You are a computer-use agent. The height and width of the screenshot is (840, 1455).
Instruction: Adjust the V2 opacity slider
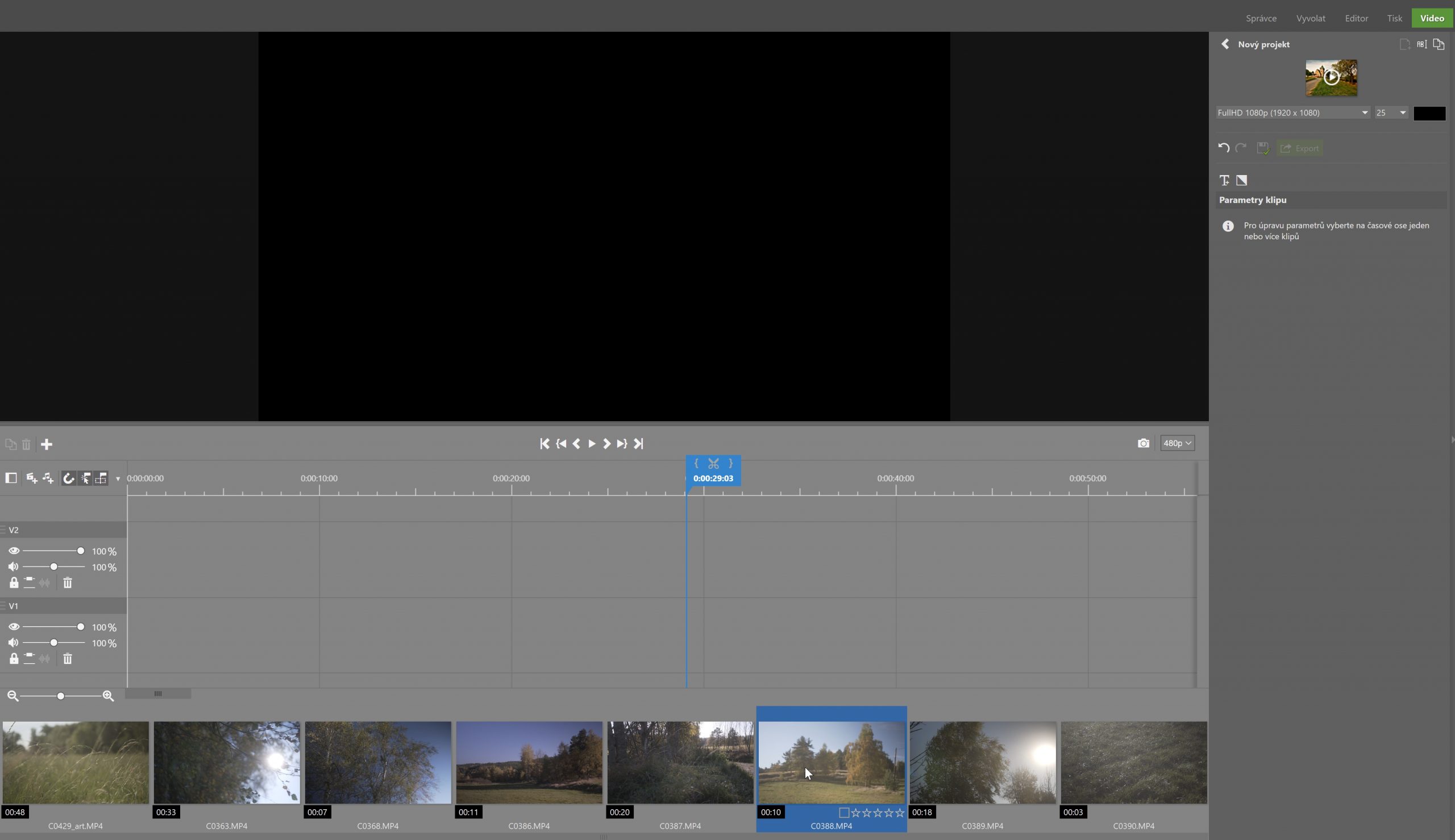53,551
